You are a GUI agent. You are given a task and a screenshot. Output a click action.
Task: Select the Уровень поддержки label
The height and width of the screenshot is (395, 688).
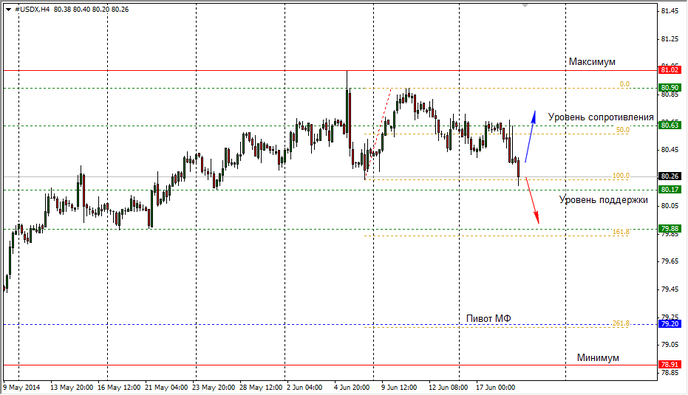coord(603,200)
